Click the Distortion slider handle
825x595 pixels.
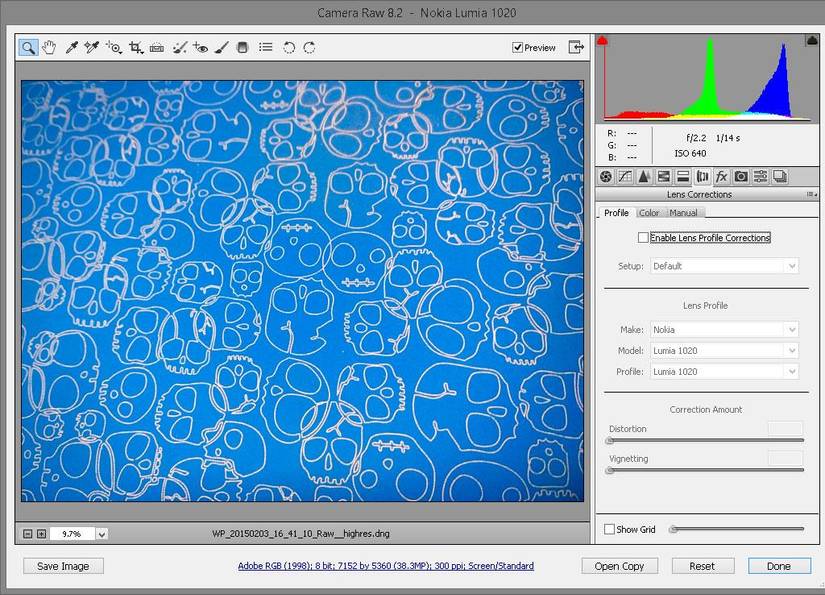coord(609,441)
